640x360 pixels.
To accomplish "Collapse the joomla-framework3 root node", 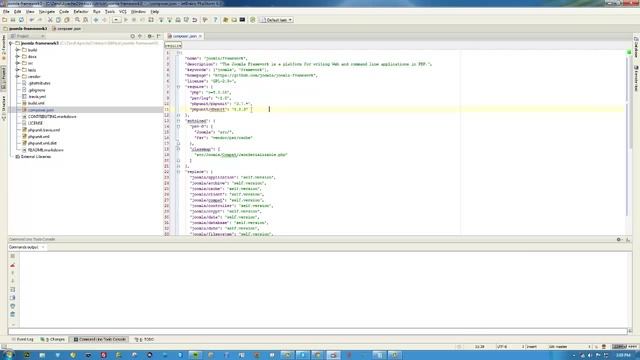I will coord(11,43).
